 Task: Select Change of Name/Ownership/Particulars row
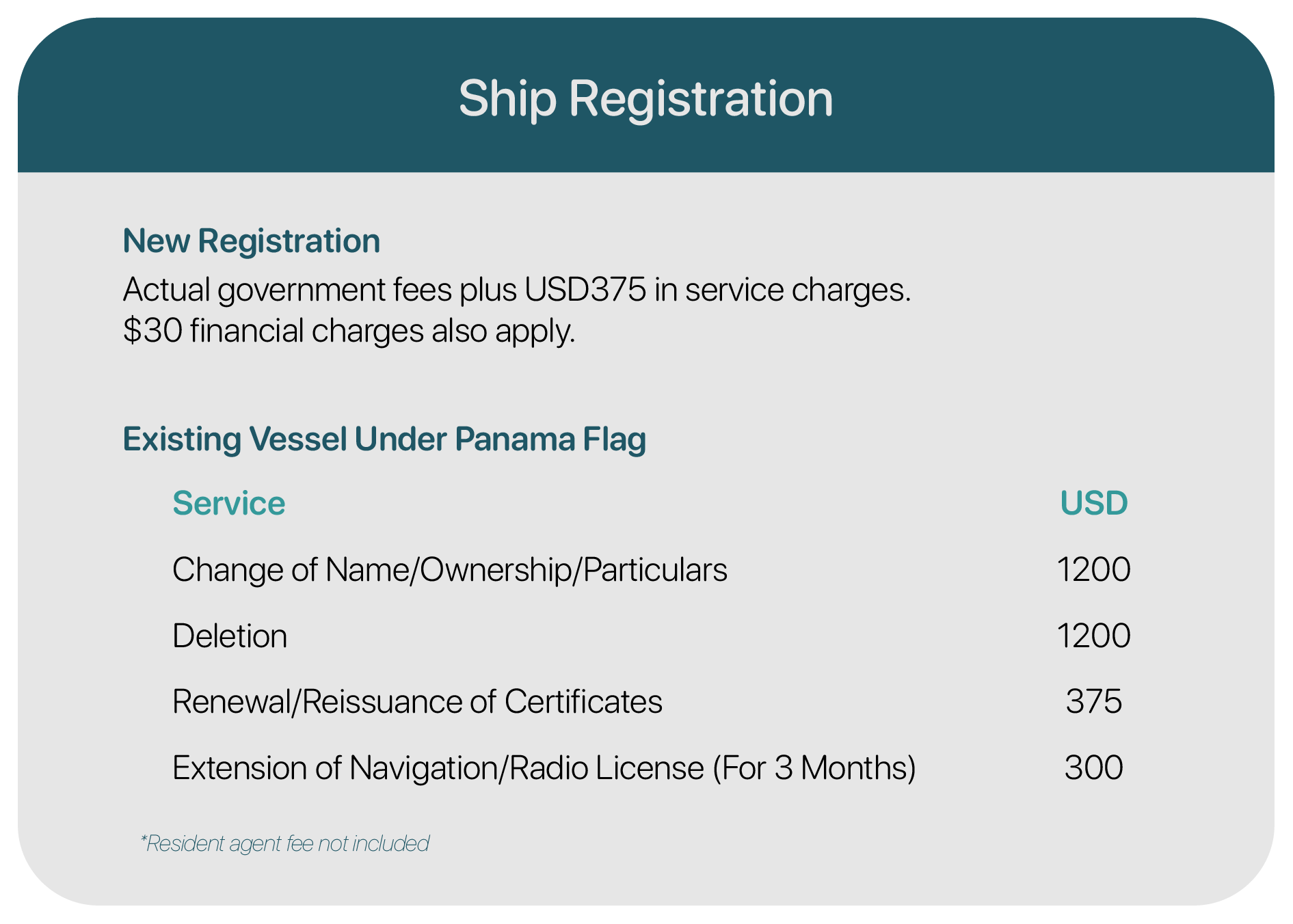pyautogui.click(x=652, y=569)
